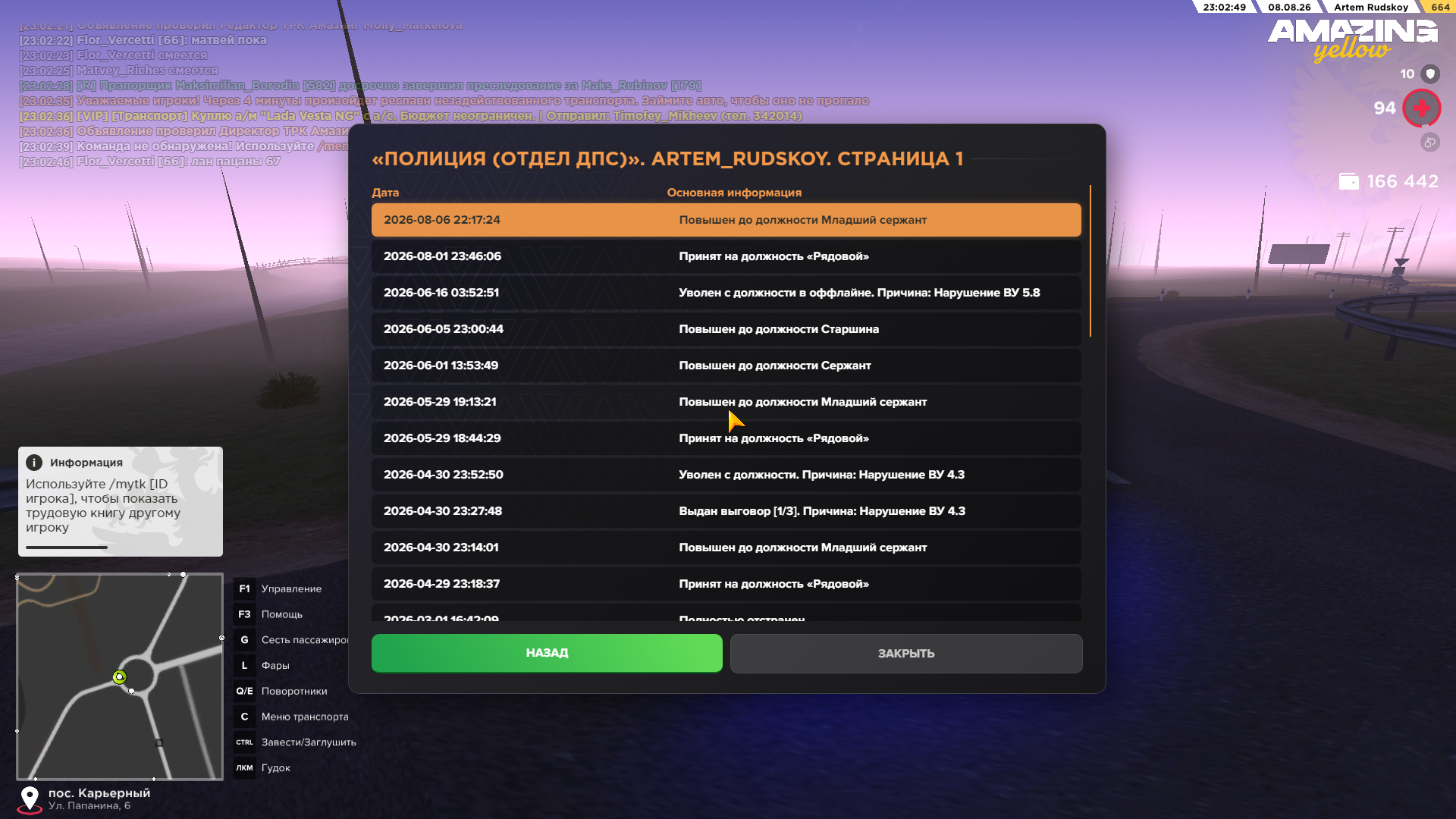The height and width of the screenshot is (819, 1456).
Task: Select the 2026-04-29 23:18:37 record row
Action: tap(726, 584)
